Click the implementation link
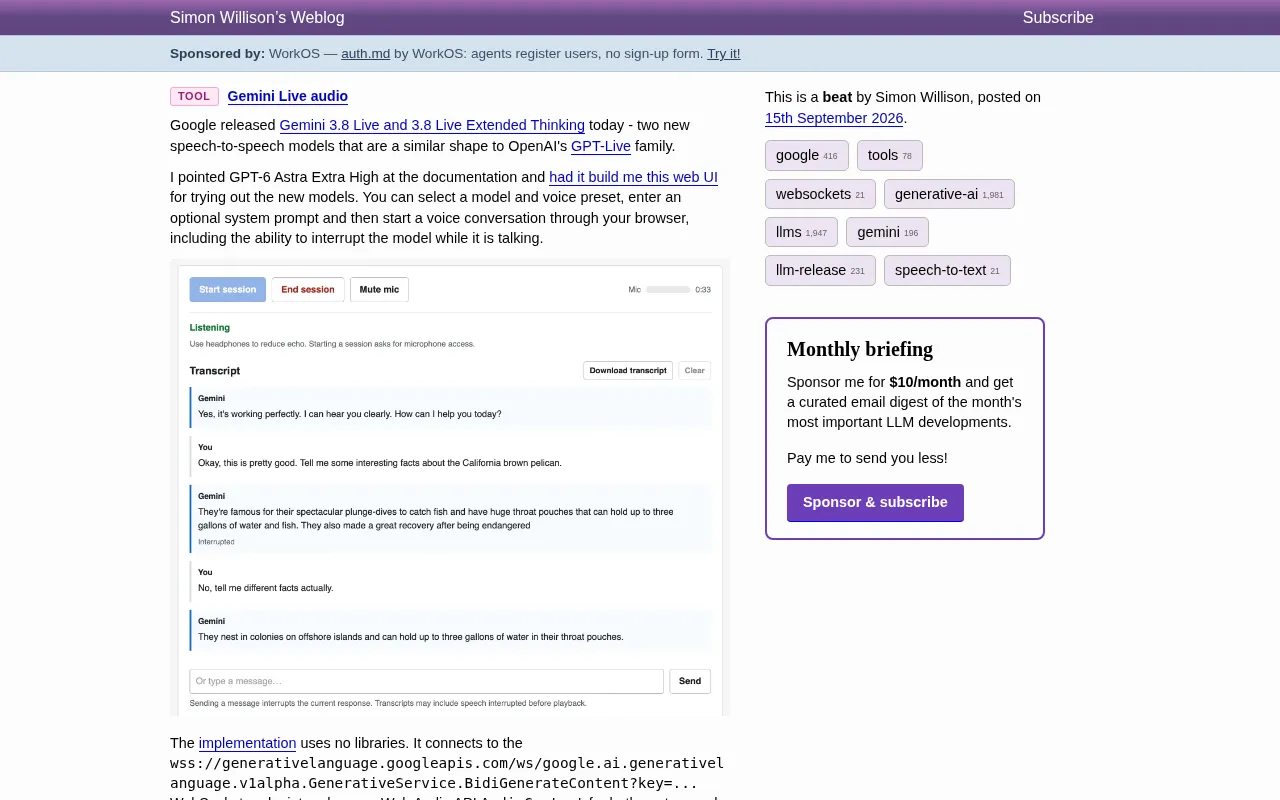Image resolution: width=1280 pixels, height=800 pixels. [x=247, y=743]
